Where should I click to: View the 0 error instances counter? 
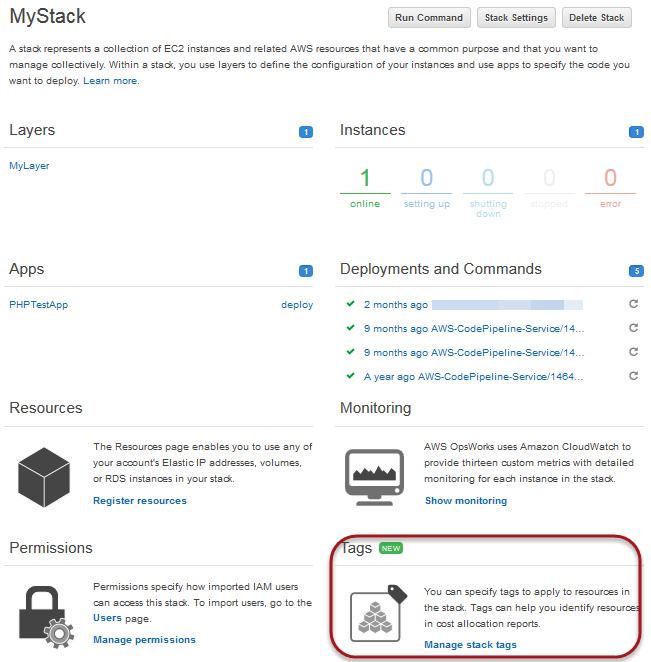pyautogui.click(x=610, y=188)
